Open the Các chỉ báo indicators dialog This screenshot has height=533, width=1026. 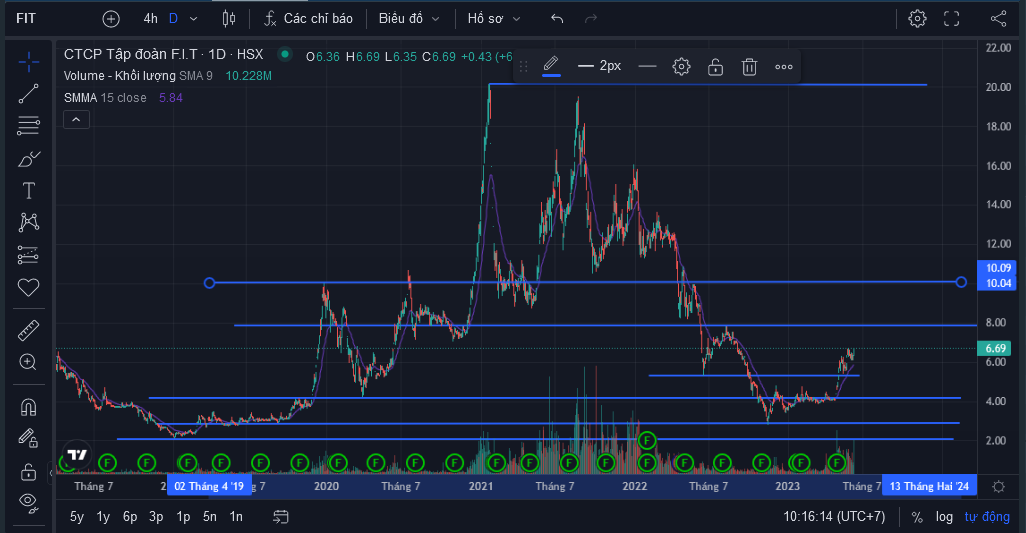pos(308,19)
